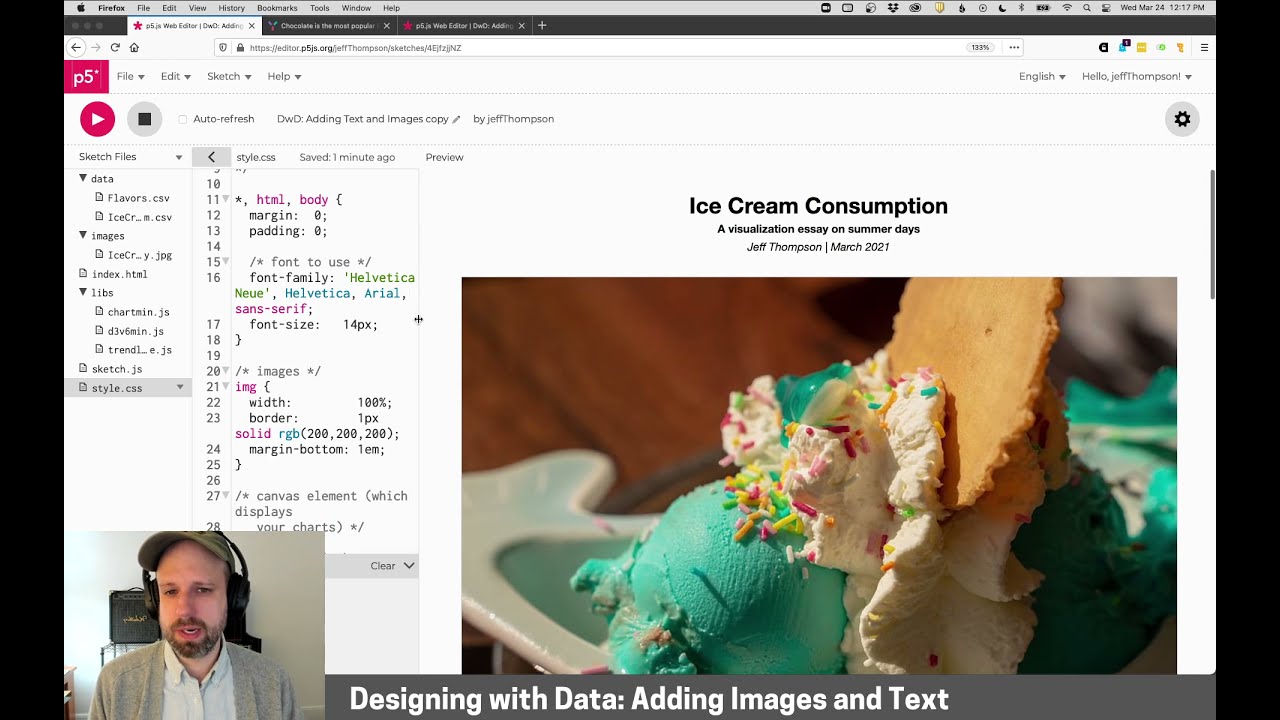
Task: Clear the console output
Action: tap(383, 566)
